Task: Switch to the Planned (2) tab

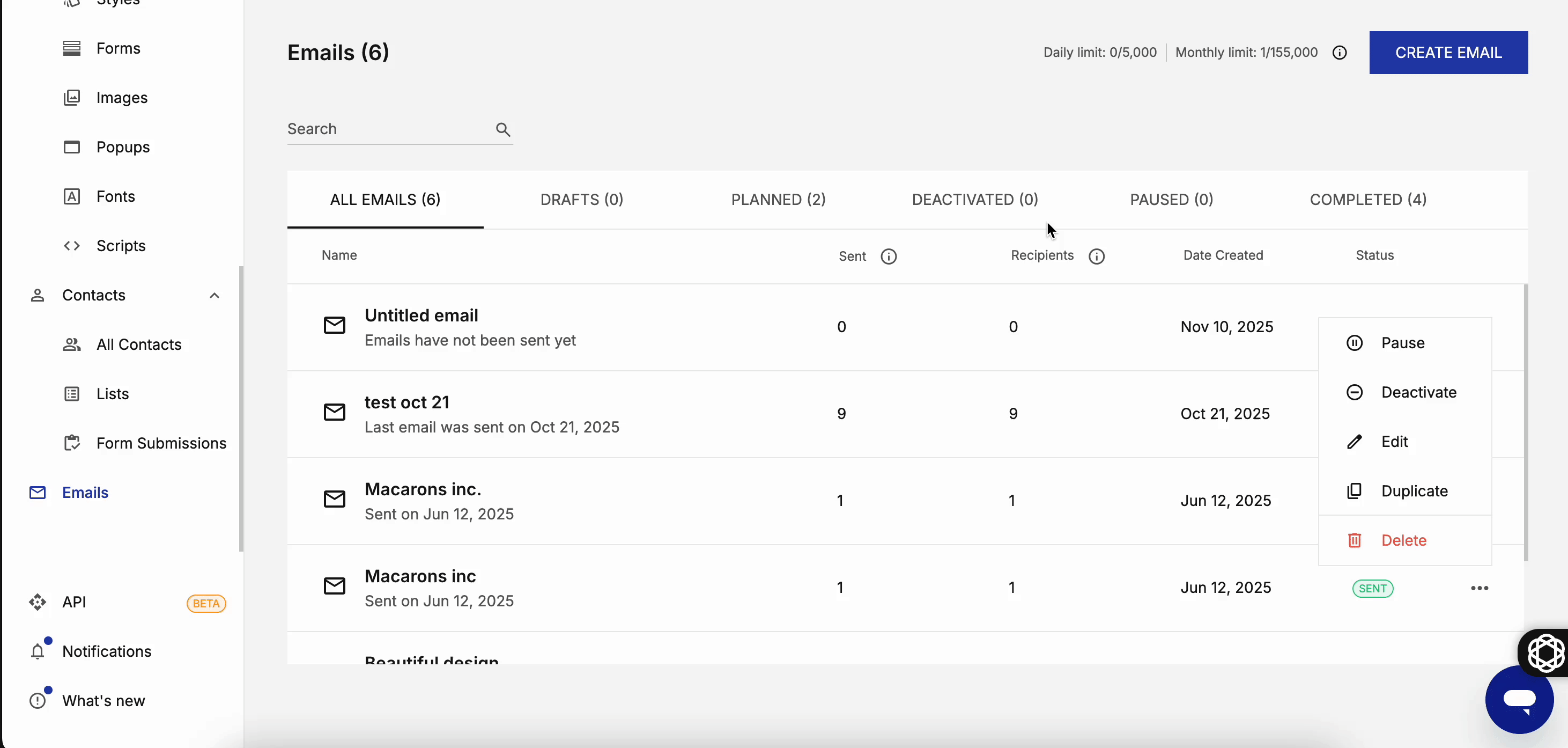Action: coord(778,200)
